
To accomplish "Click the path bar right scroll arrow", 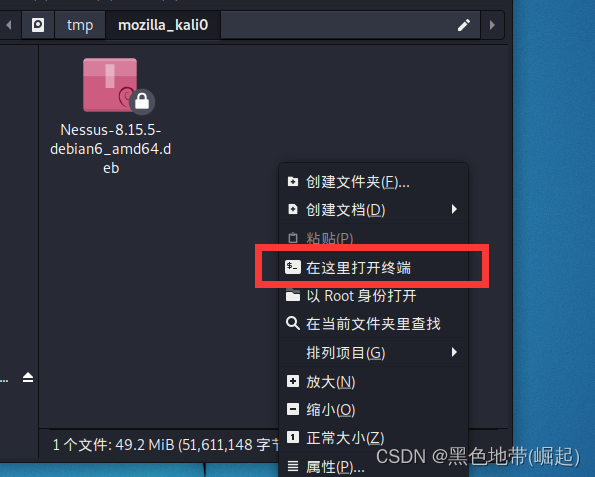I will [x=492, y=25].
